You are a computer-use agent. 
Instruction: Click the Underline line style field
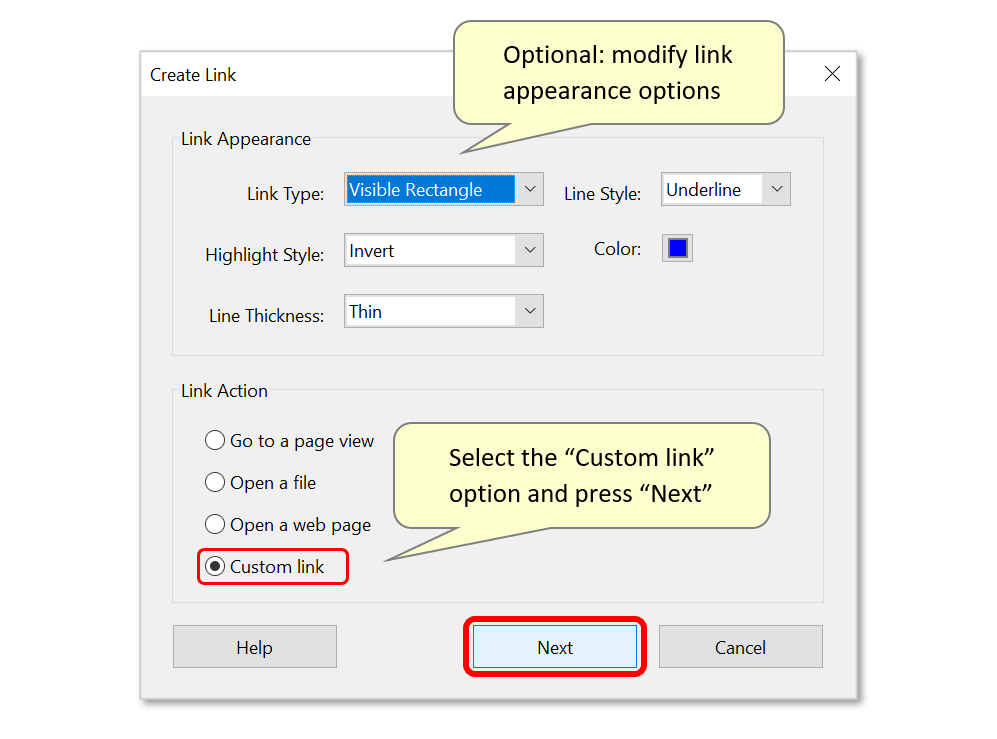(712, 189)
